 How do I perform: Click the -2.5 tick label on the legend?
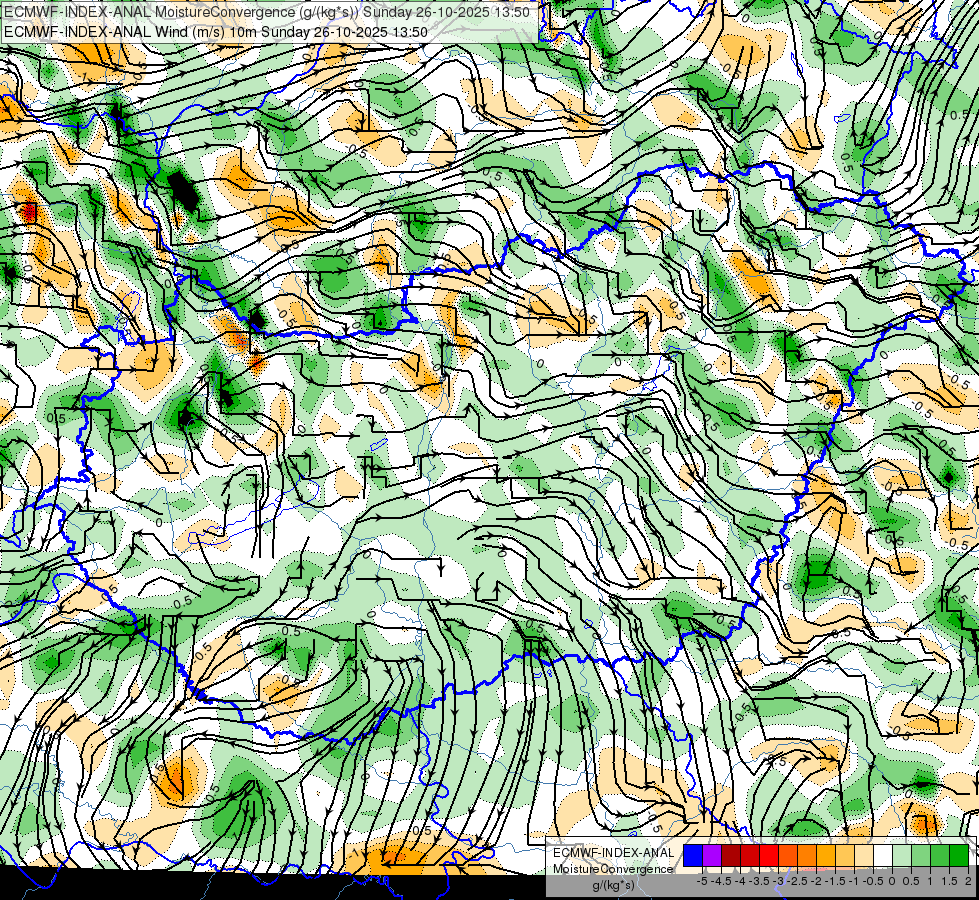(x=797, y=881)
